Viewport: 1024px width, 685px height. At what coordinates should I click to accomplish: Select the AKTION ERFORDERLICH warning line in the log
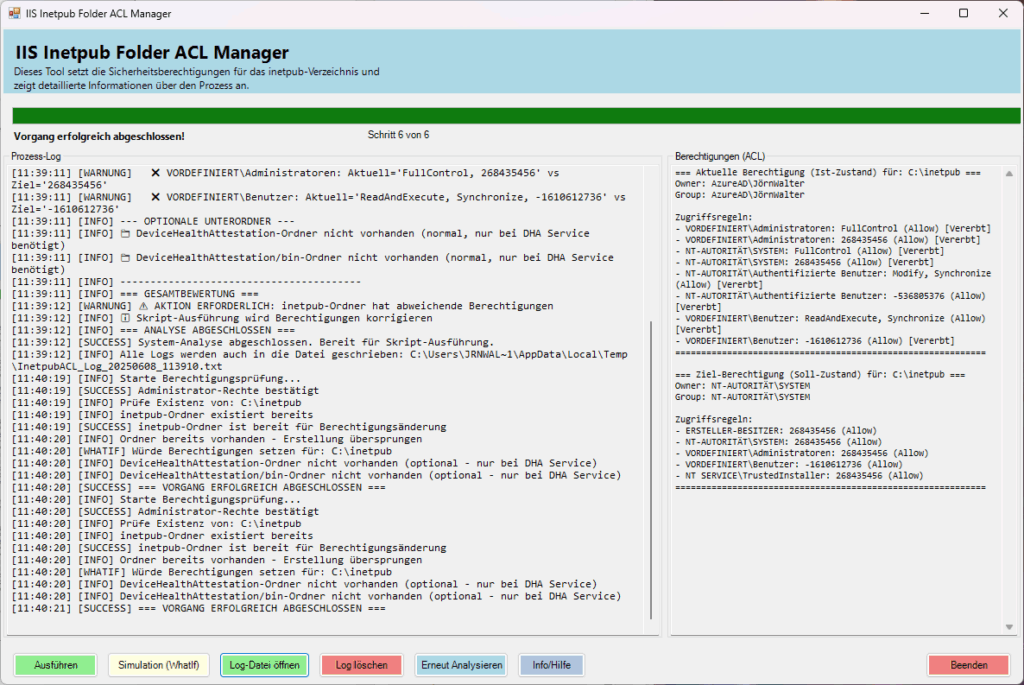tap(300, 306)
